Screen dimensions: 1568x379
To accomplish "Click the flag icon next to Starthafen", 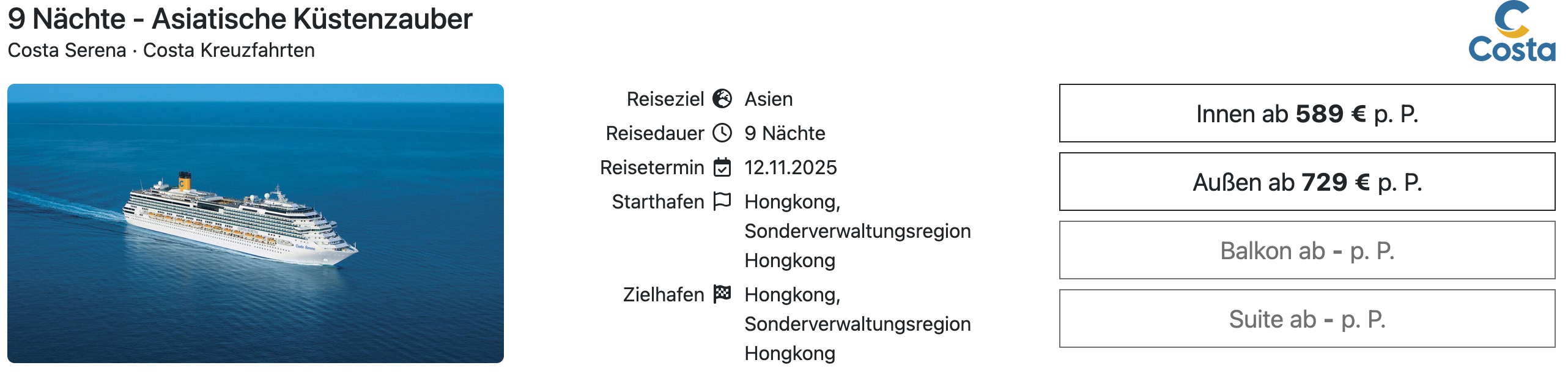I will [x=722, y=201].
